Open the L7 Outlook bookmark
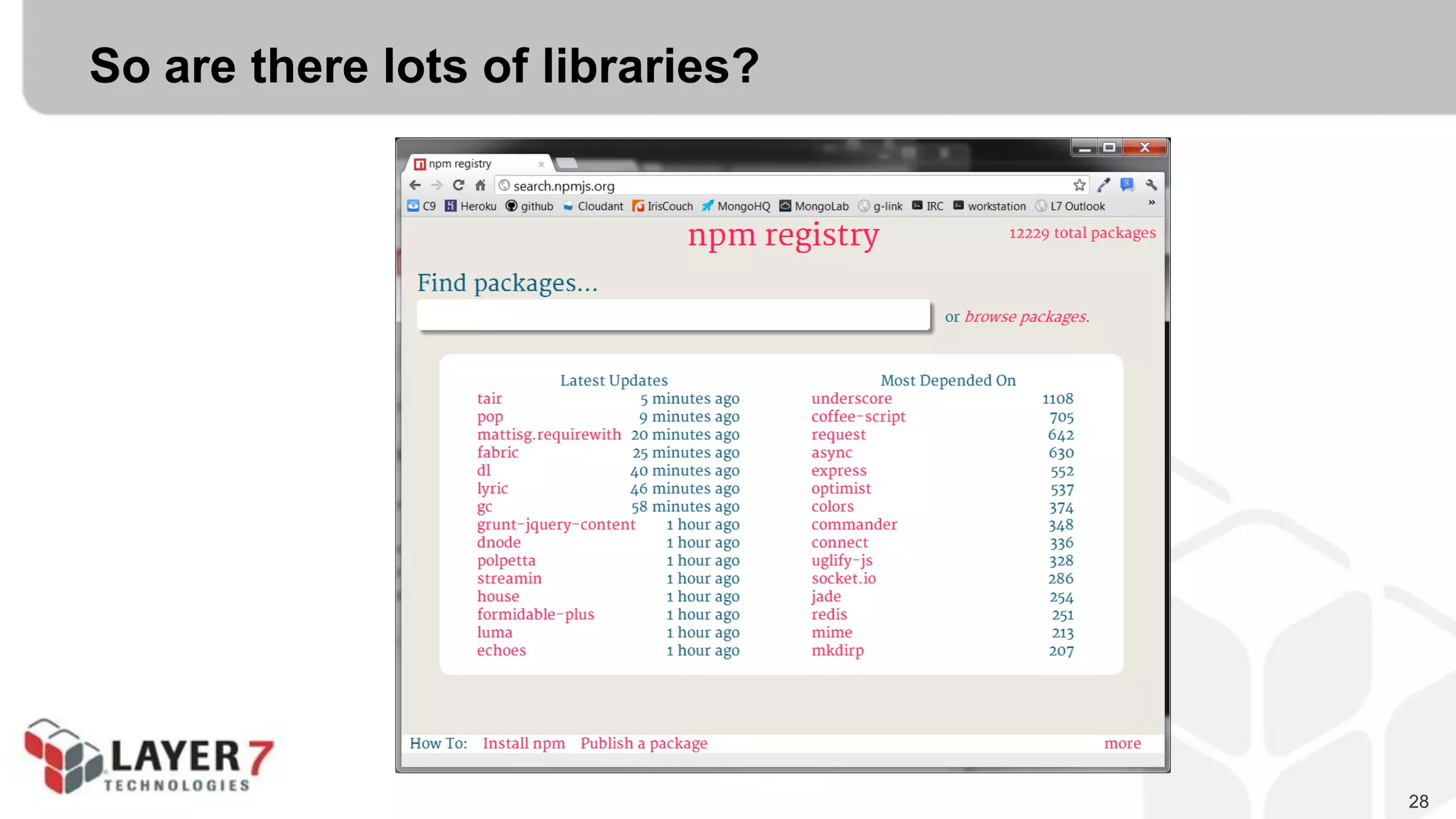Viewport: 1456px width, 819px height. [x=1070, y=206]
